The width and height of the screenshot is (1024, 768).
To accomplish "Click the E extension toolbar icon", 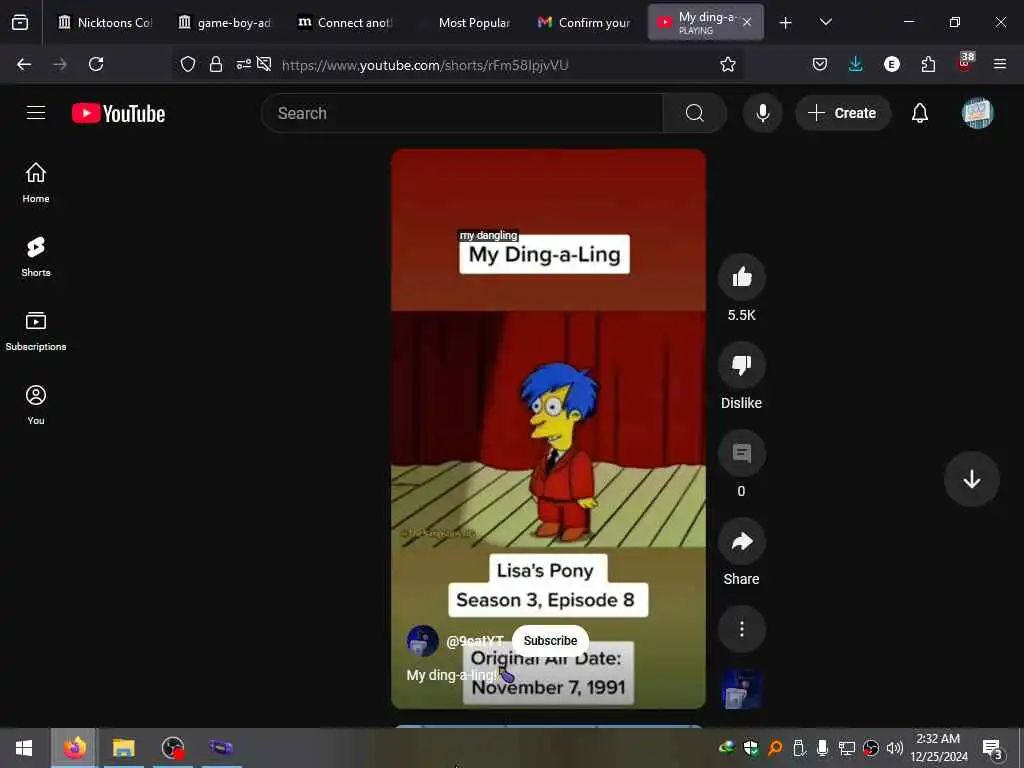I will (x=891, y=64).
